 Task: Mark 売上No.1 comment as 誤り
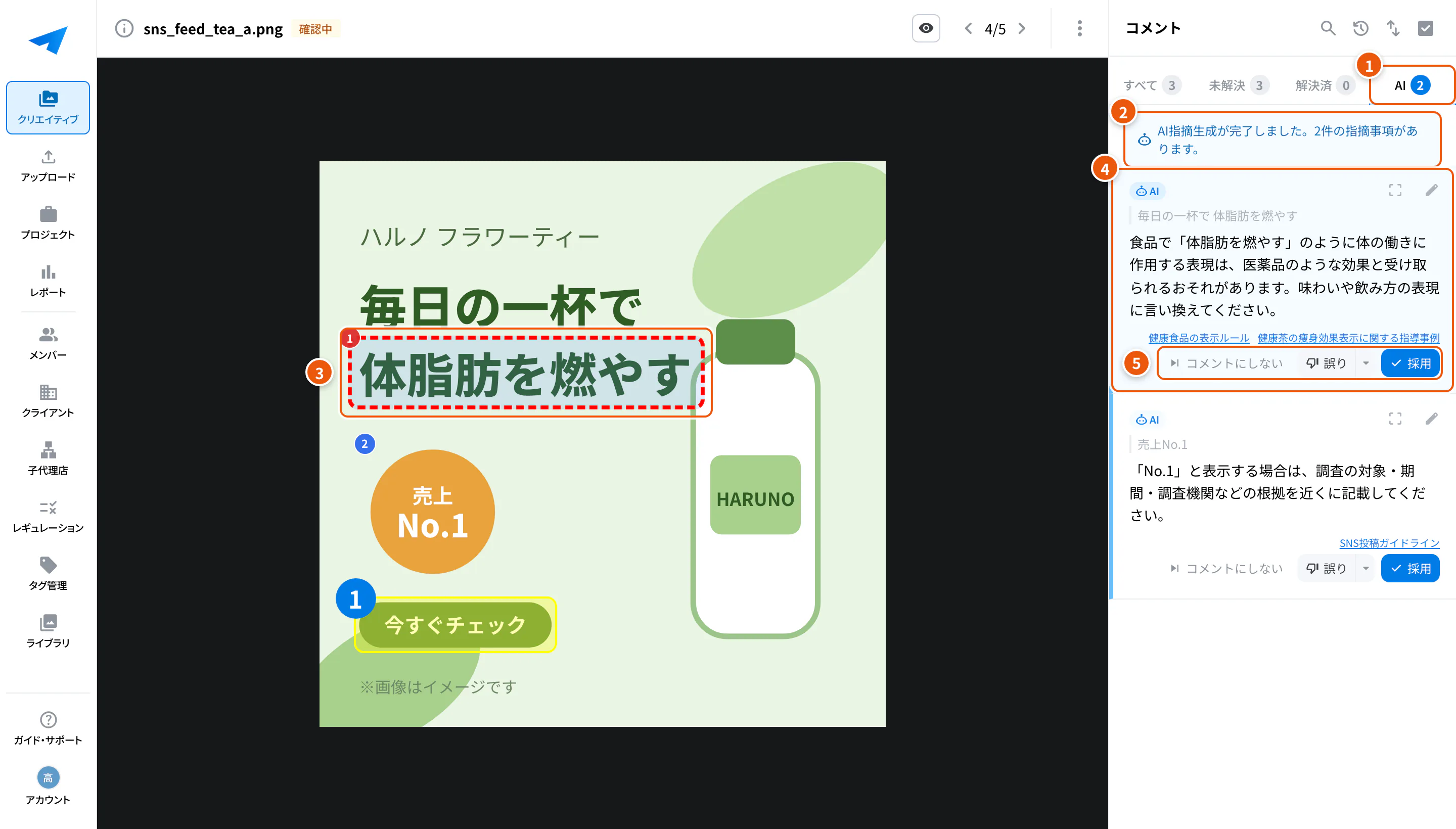[x=1327, y=568]
